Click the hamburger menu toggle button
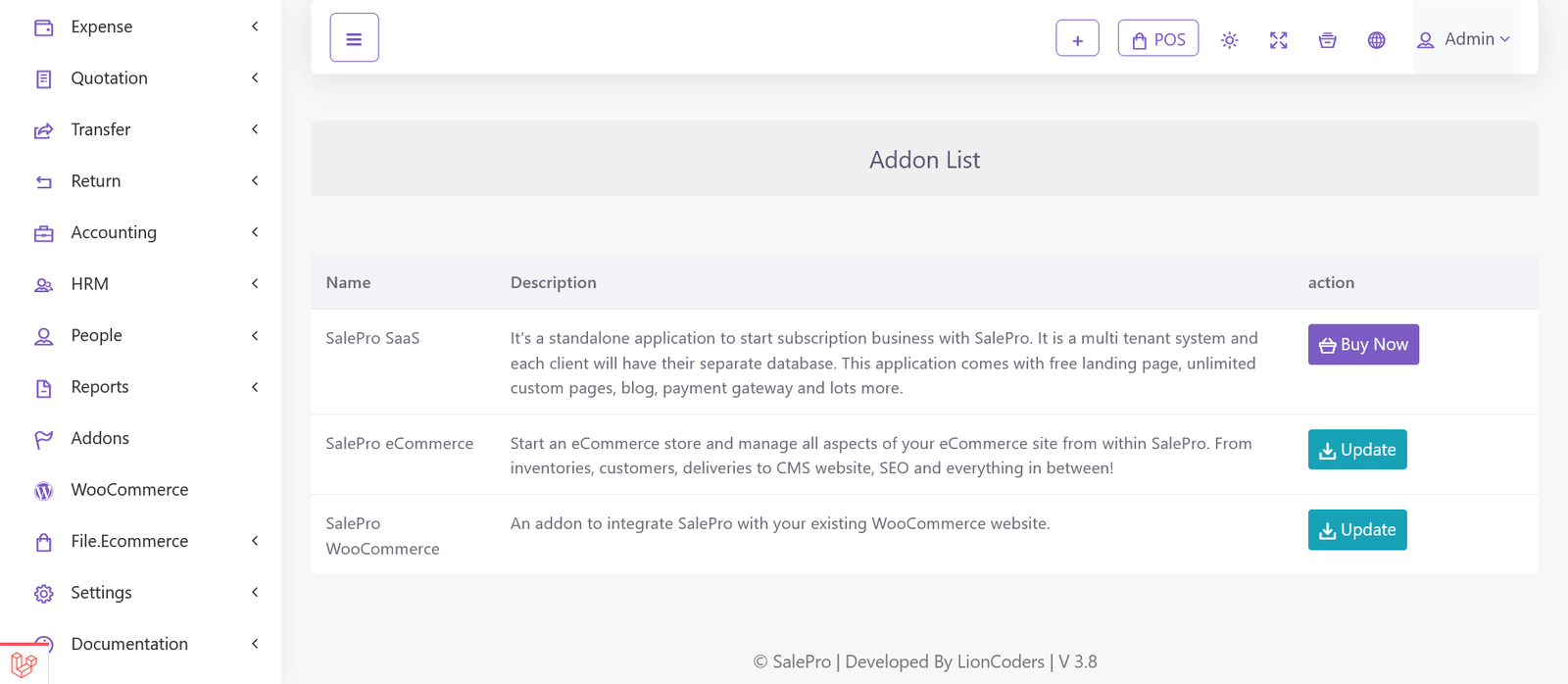Image resolution: width=1568 pixels, height=684 pixels. pos(354,38)
